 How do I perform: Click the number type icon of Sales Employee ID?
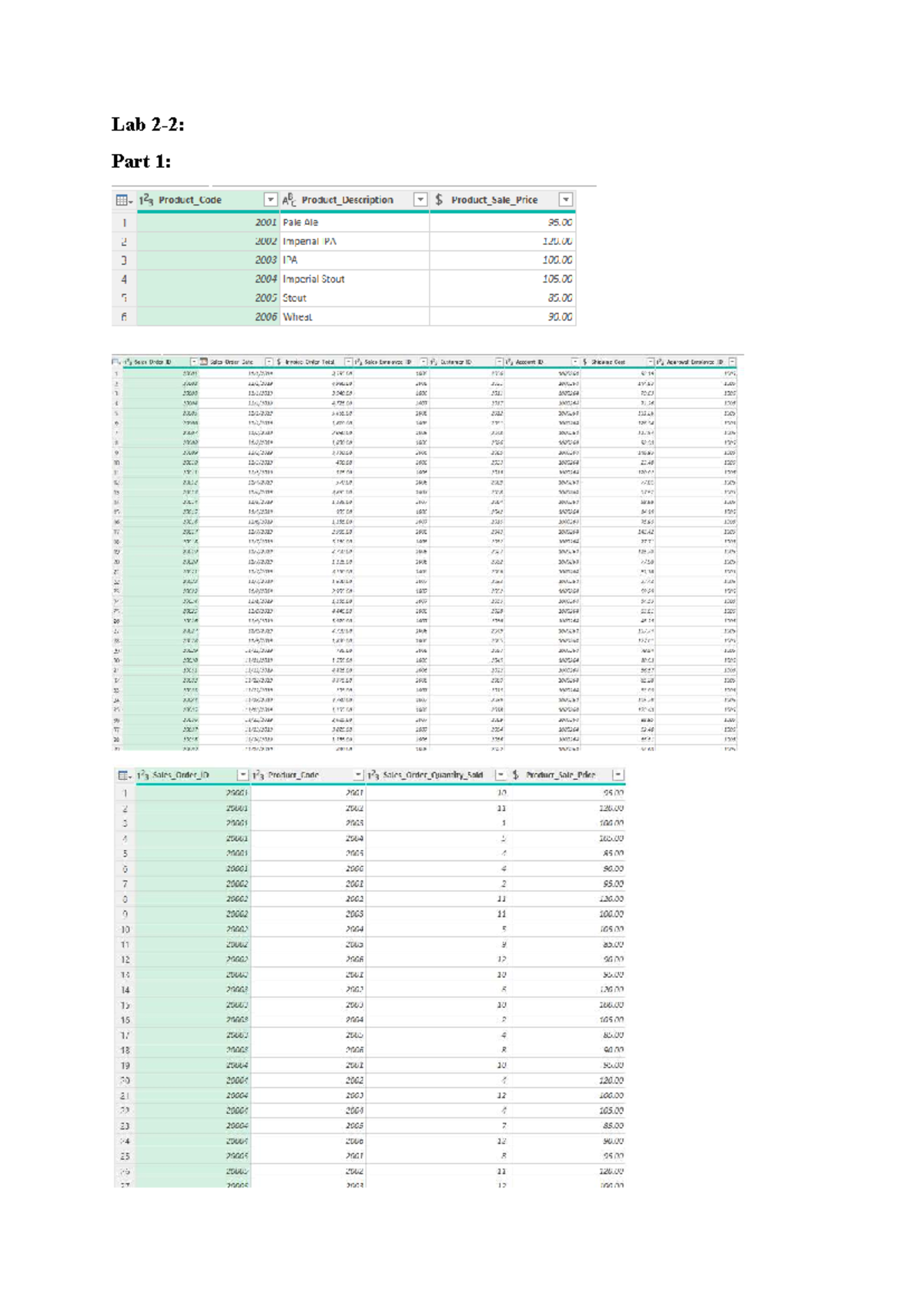(359, 361)
